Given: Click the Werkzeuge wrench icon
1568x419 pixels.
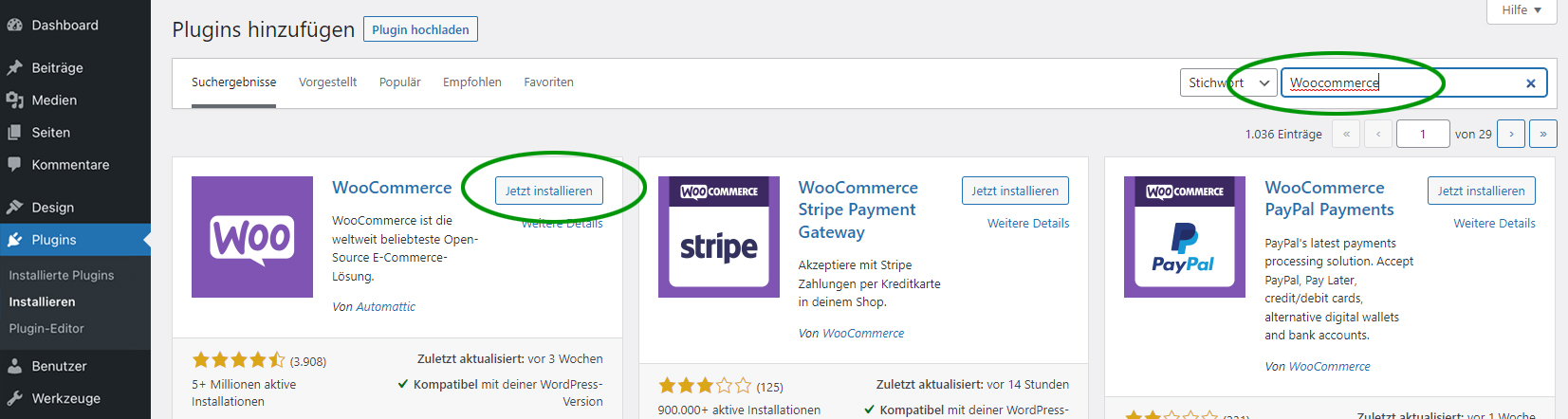Looking at the screenshot, I should tap(14, 398).
